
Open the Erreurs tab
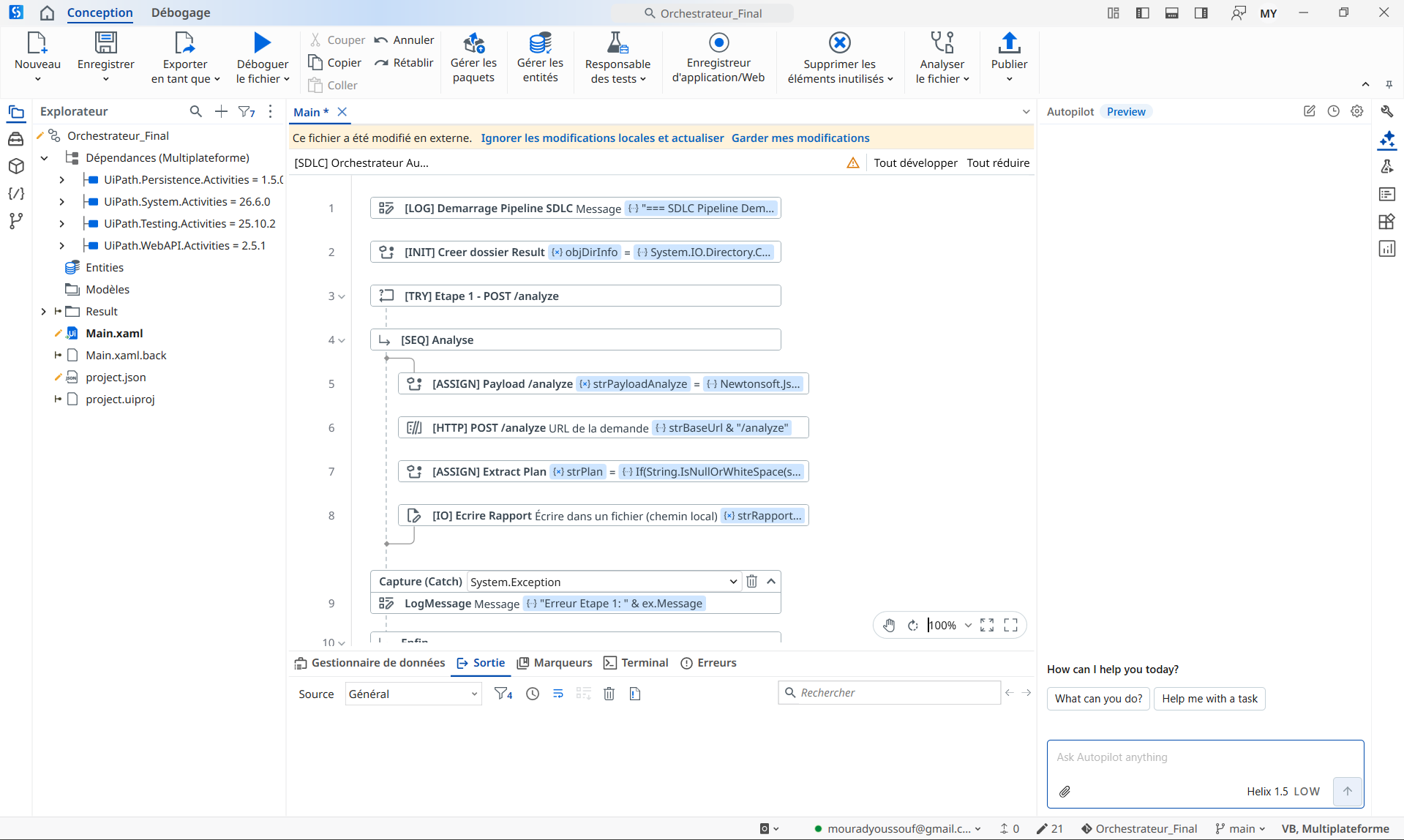point(708,663)
